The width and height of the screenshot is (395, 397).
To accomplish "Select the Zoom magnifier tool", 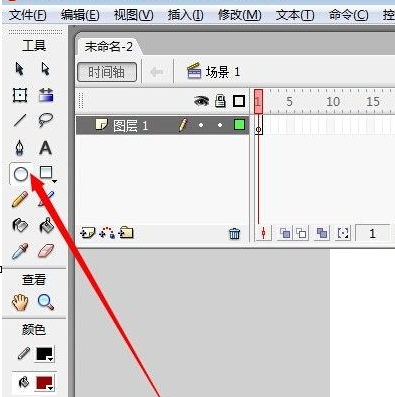I will point(46,302).
